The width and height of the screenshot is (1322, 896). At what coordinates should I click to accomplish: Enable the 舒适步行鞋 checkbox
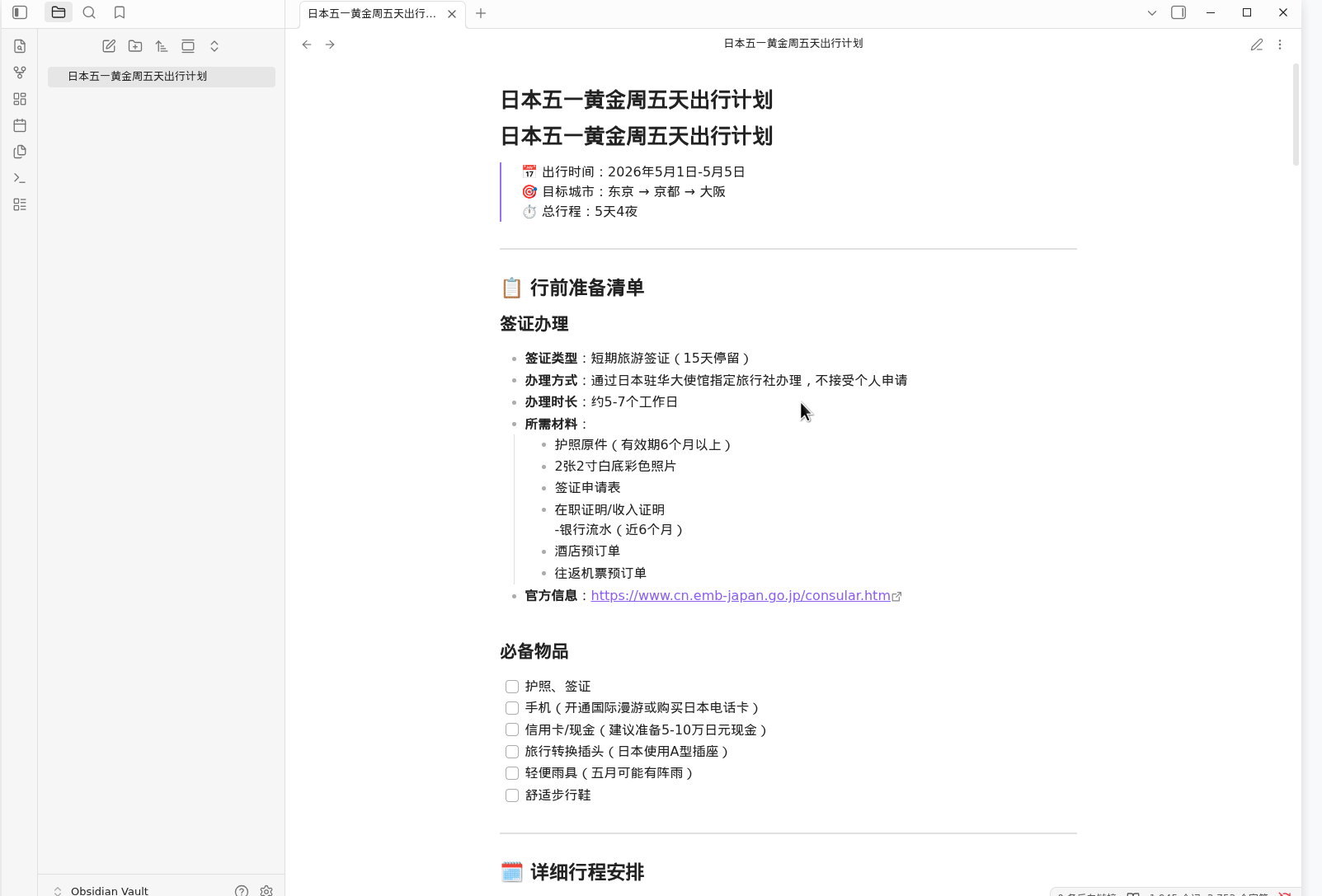click(512, 795)
